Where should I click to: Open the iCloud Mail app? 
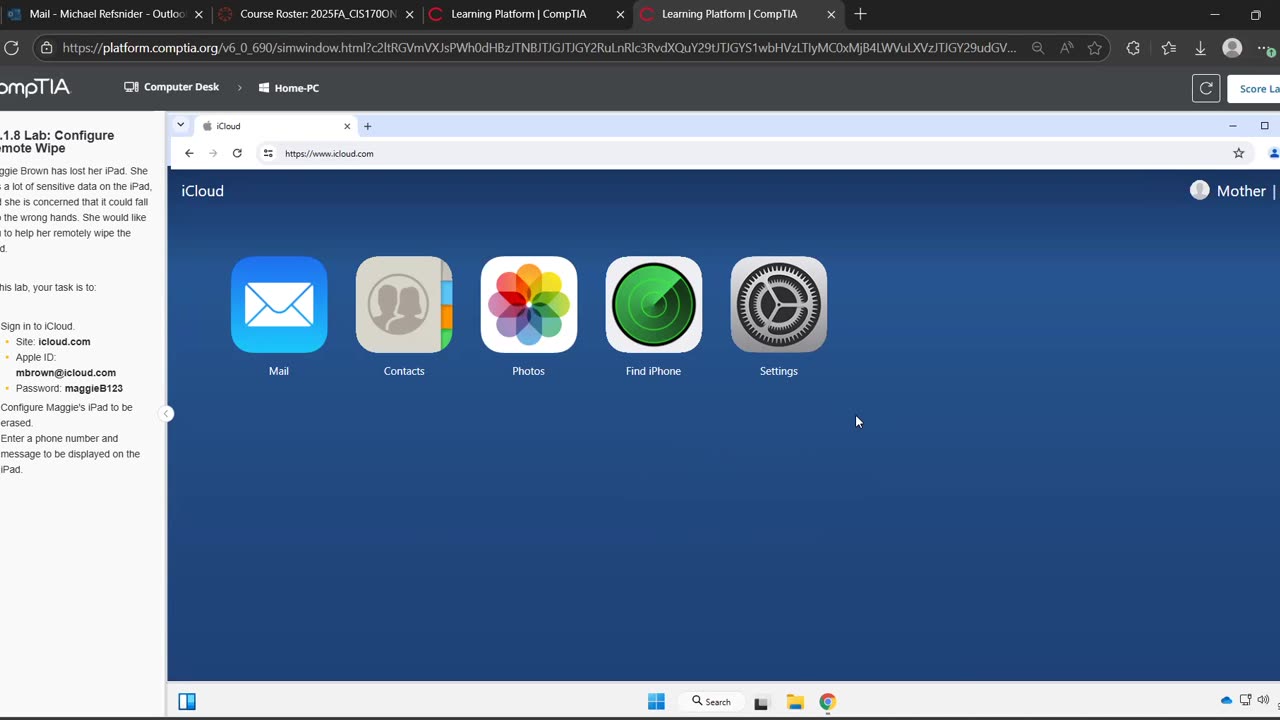(x=279, y=305)
